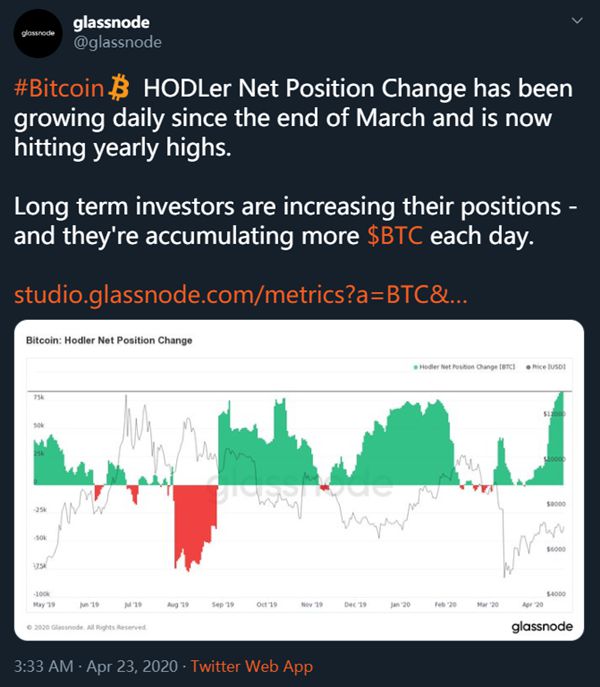This screenshot has height=687, width=600.
Task: Open the $BTC cashtag
Action: (x=395, y=236)
